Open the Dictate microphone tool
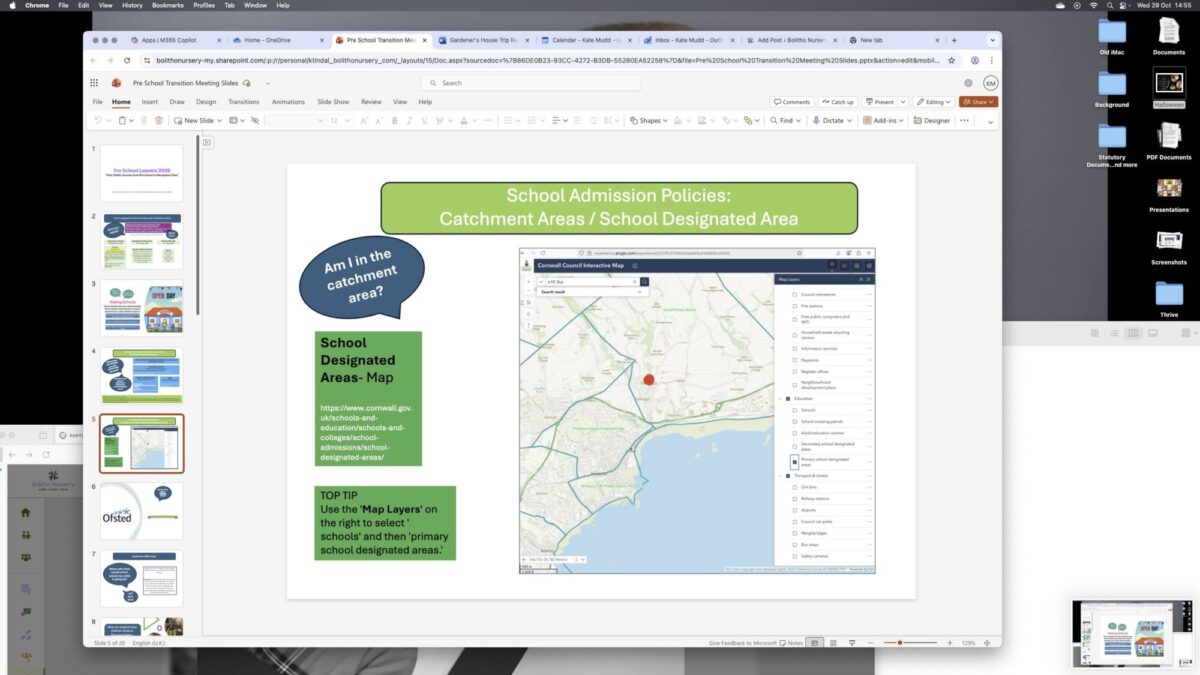 pyautogui.click(x=827, y=120)
